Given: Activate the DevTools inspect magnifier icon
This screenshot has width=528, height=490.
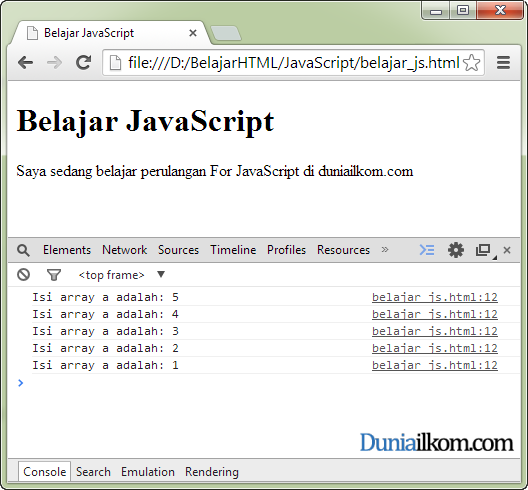Looking at the screenshot, I should tap(23, 251).
